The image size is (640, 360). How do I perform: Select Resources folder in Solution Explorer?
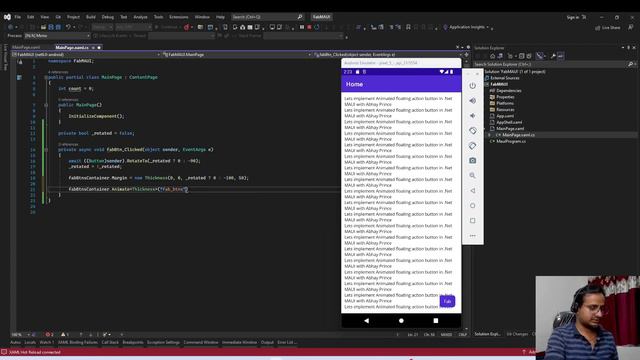505,110
